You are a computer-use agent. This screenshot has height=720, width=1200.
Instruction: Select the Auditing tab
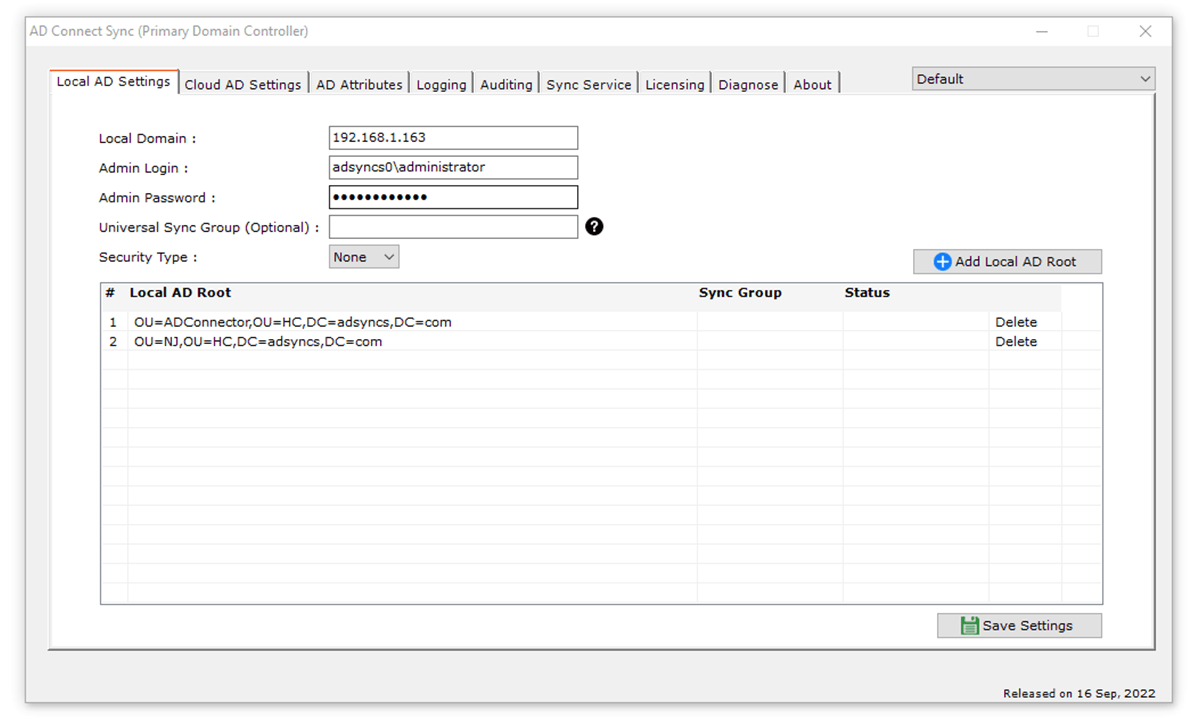(506, 85)
